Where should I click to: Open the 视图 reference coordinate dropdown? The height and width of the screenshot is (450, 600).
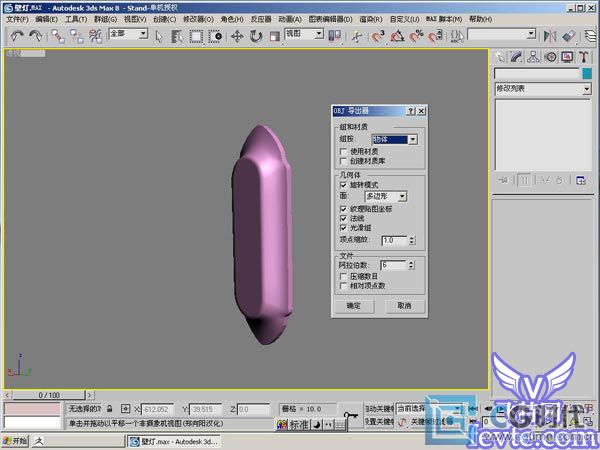pos(304,34)
